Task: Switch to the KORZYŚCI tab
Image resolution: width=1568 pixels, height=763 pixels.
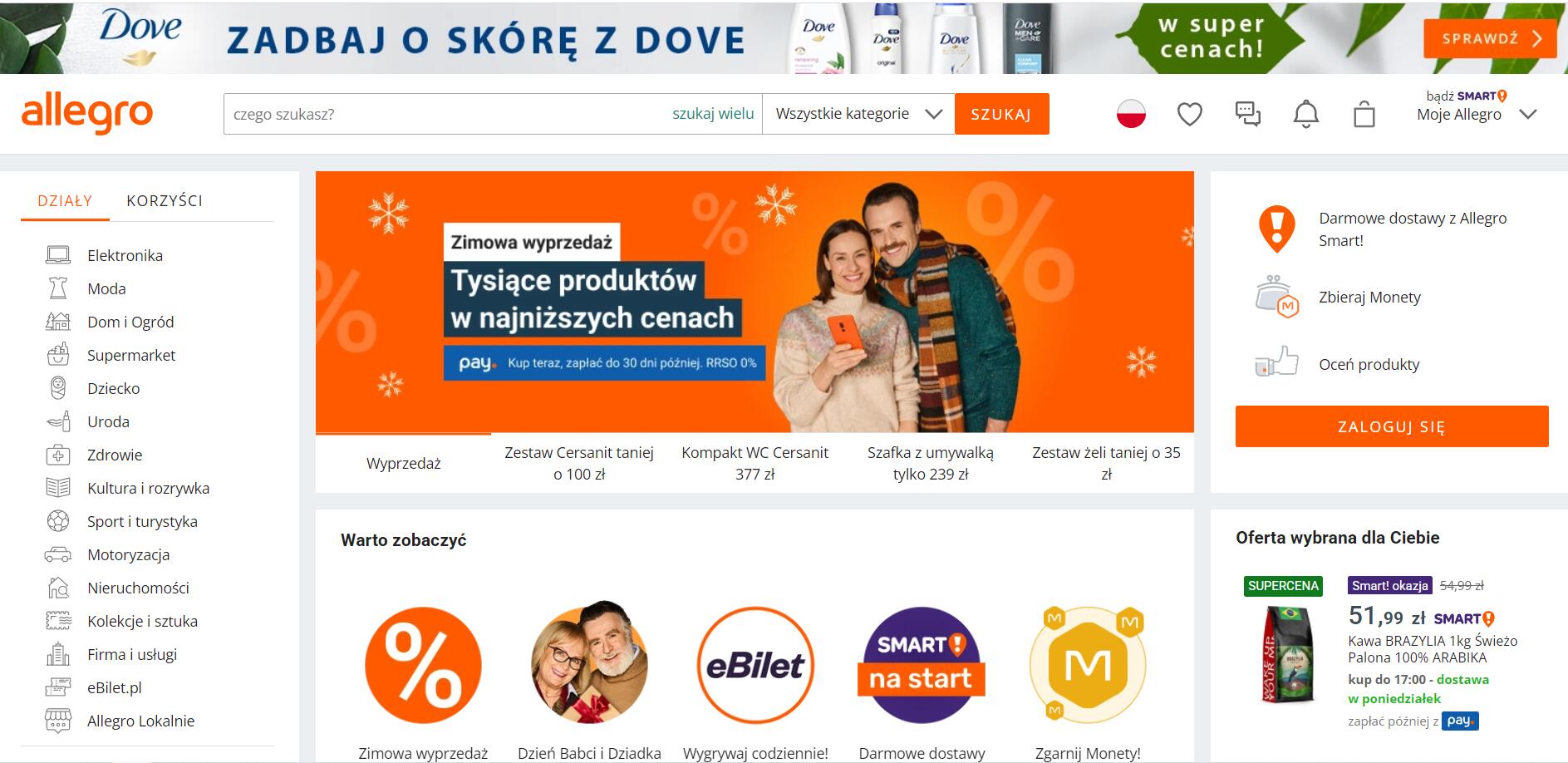Action: (x=165, y=200)
